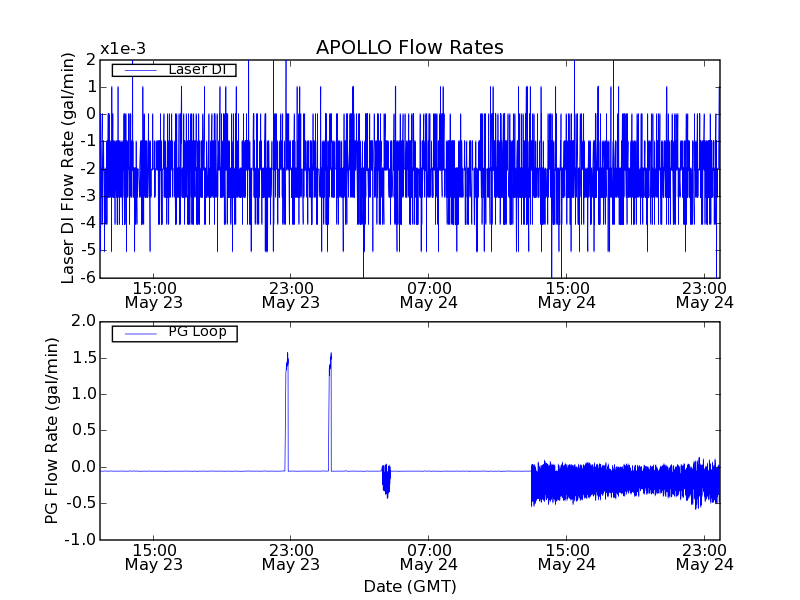Click the noisy PG Loop band near 15:00 May 24
The width and height of the screenshot is (800, 600).
point(566,482)
